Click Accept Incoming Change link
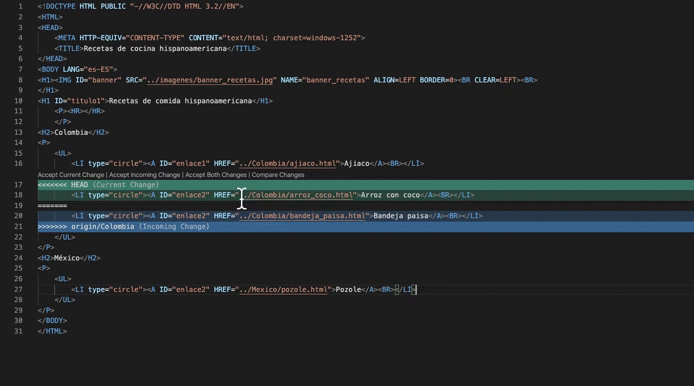 click(x=145, y=175)
